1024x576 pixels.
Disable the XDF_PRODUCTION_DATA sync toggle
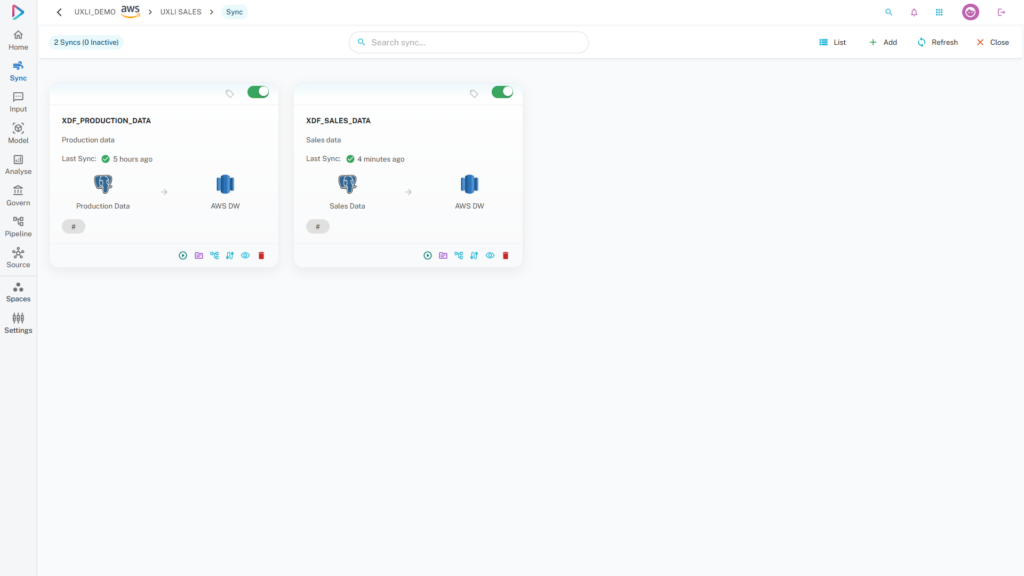coord(258,92)
